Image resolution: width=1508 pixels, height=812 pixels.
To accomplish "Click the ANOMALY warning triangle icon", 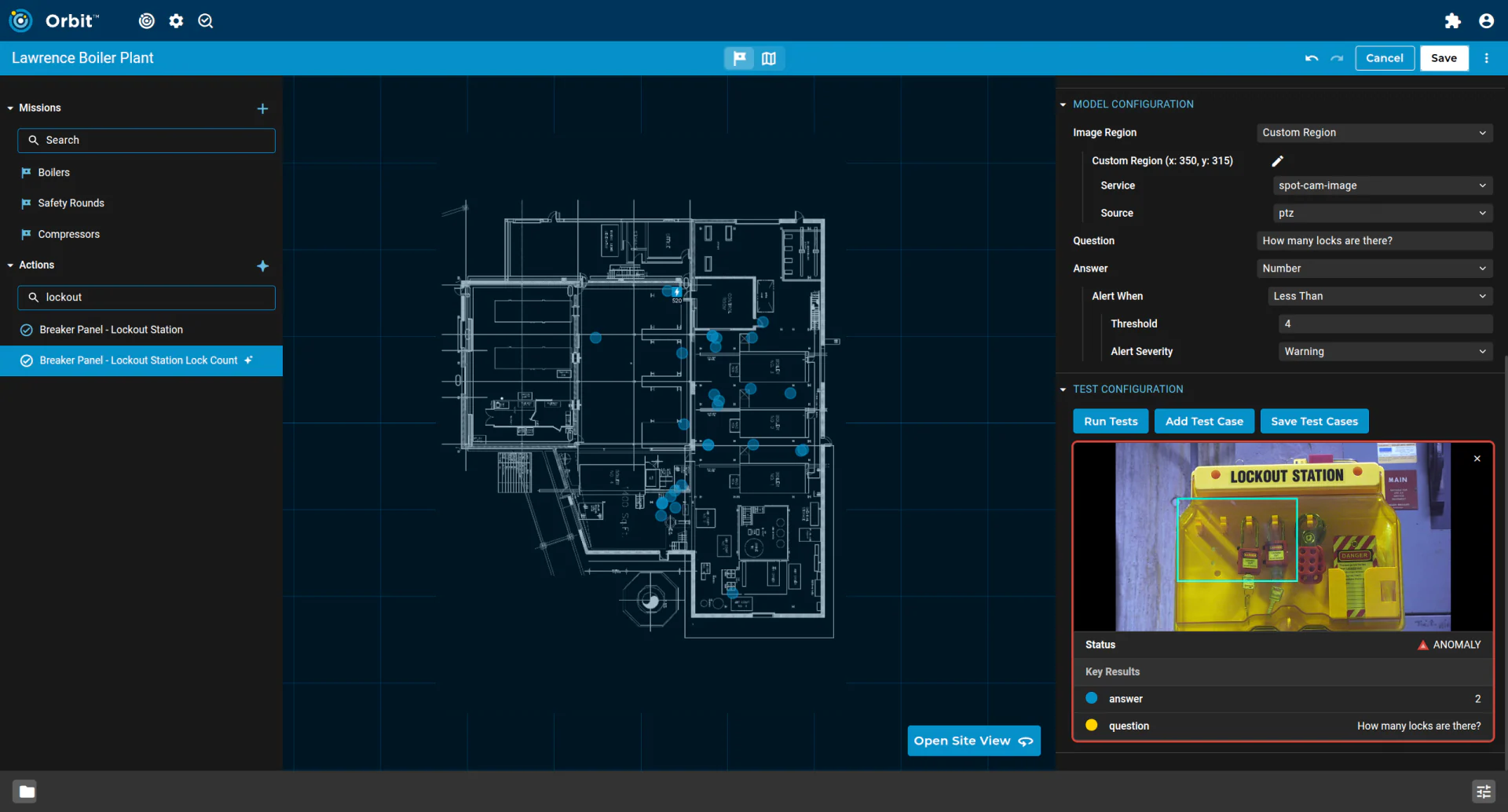I will 1422,646.
